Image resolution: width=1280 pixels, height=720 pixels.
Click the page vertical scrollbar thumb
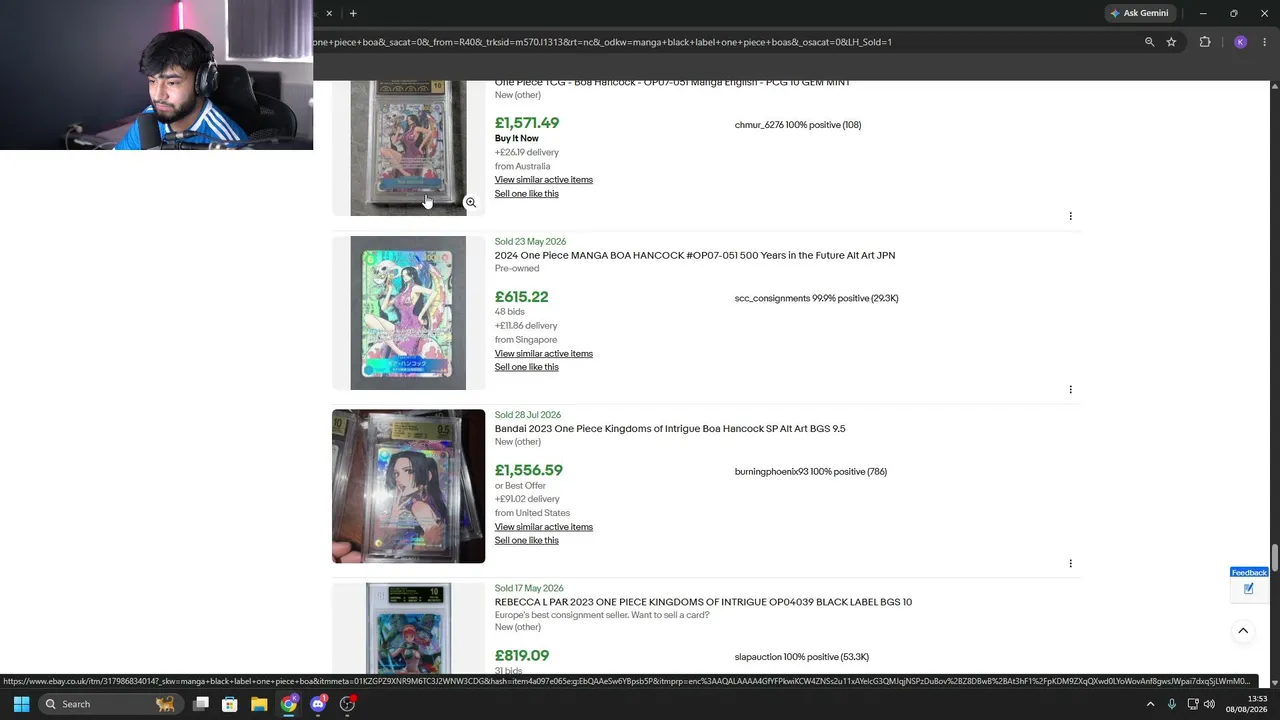1274,556
